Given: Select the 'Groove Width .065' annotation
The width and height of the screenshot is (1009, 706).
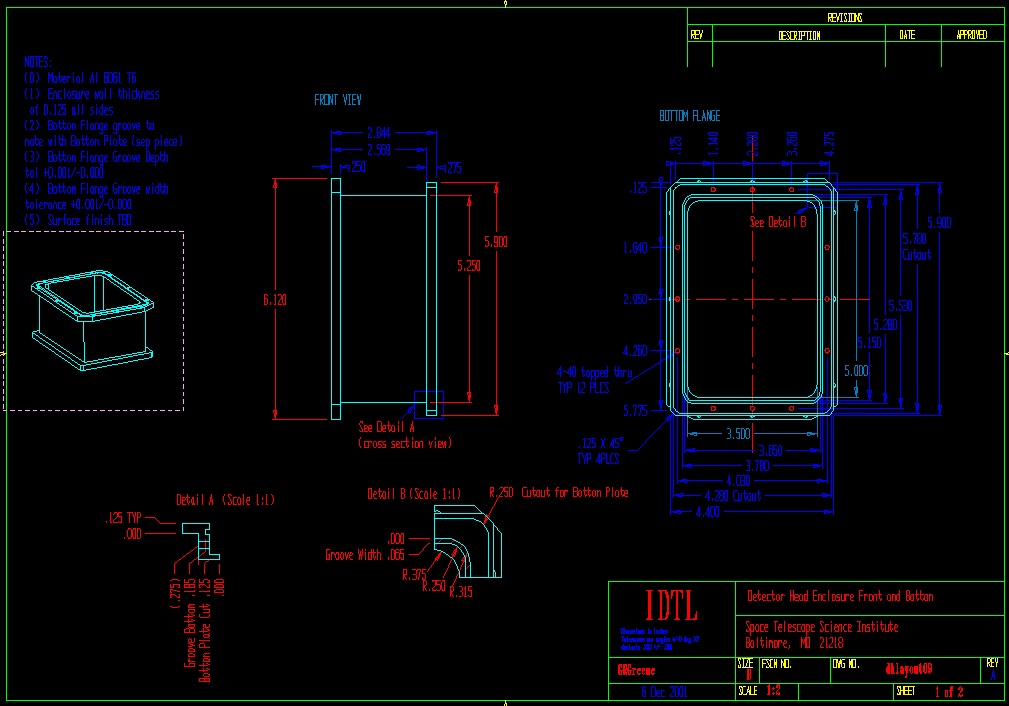Looking at the screenshot, I should coord(364,554).
